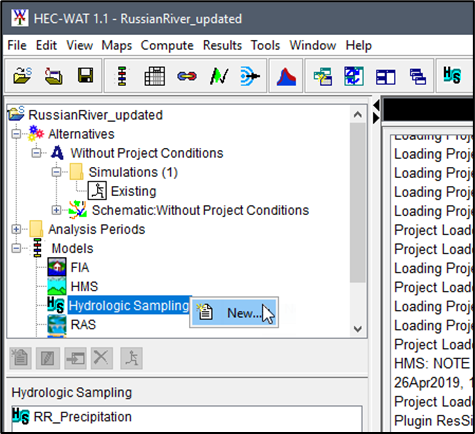Click the refresh windows toolbar icon
The image size is (475, 434).
pos(354,76)
